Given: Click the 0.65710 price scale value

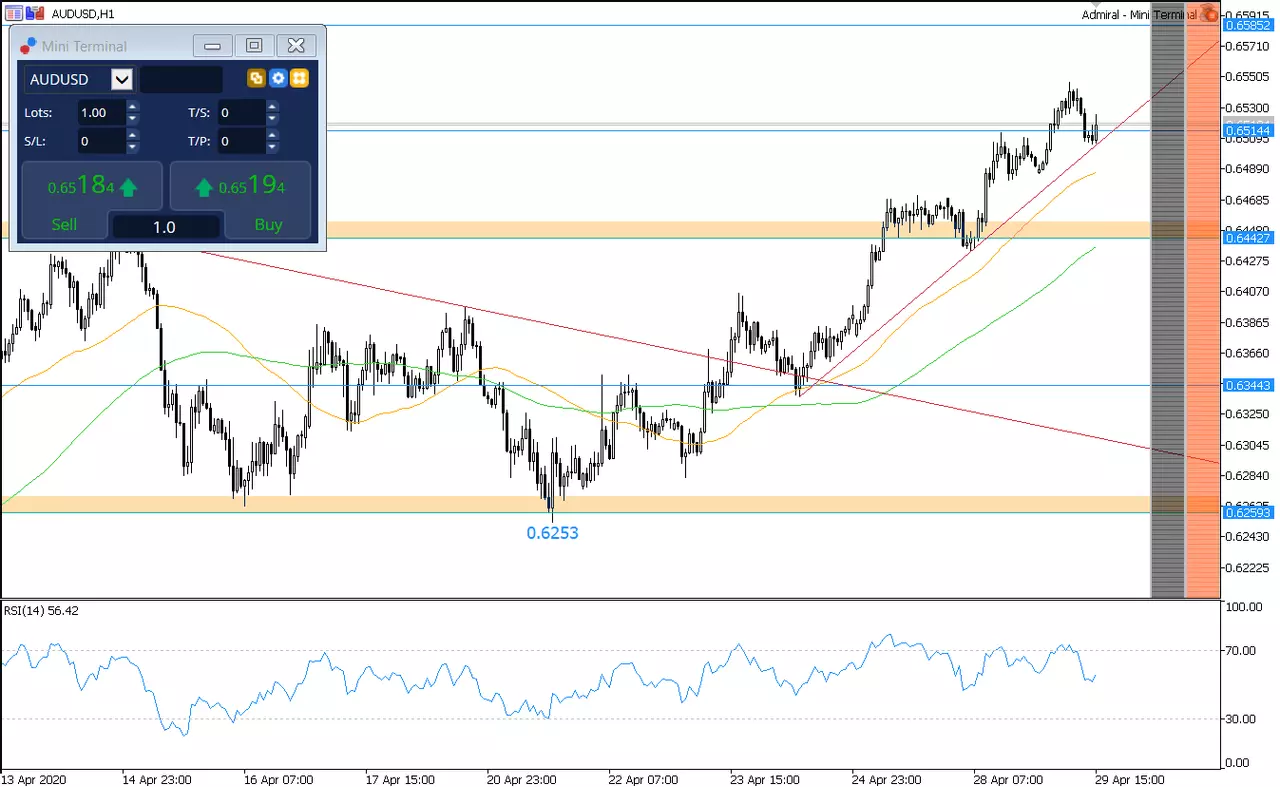Looking at the screenshot, I should (x=1247, y=47).
